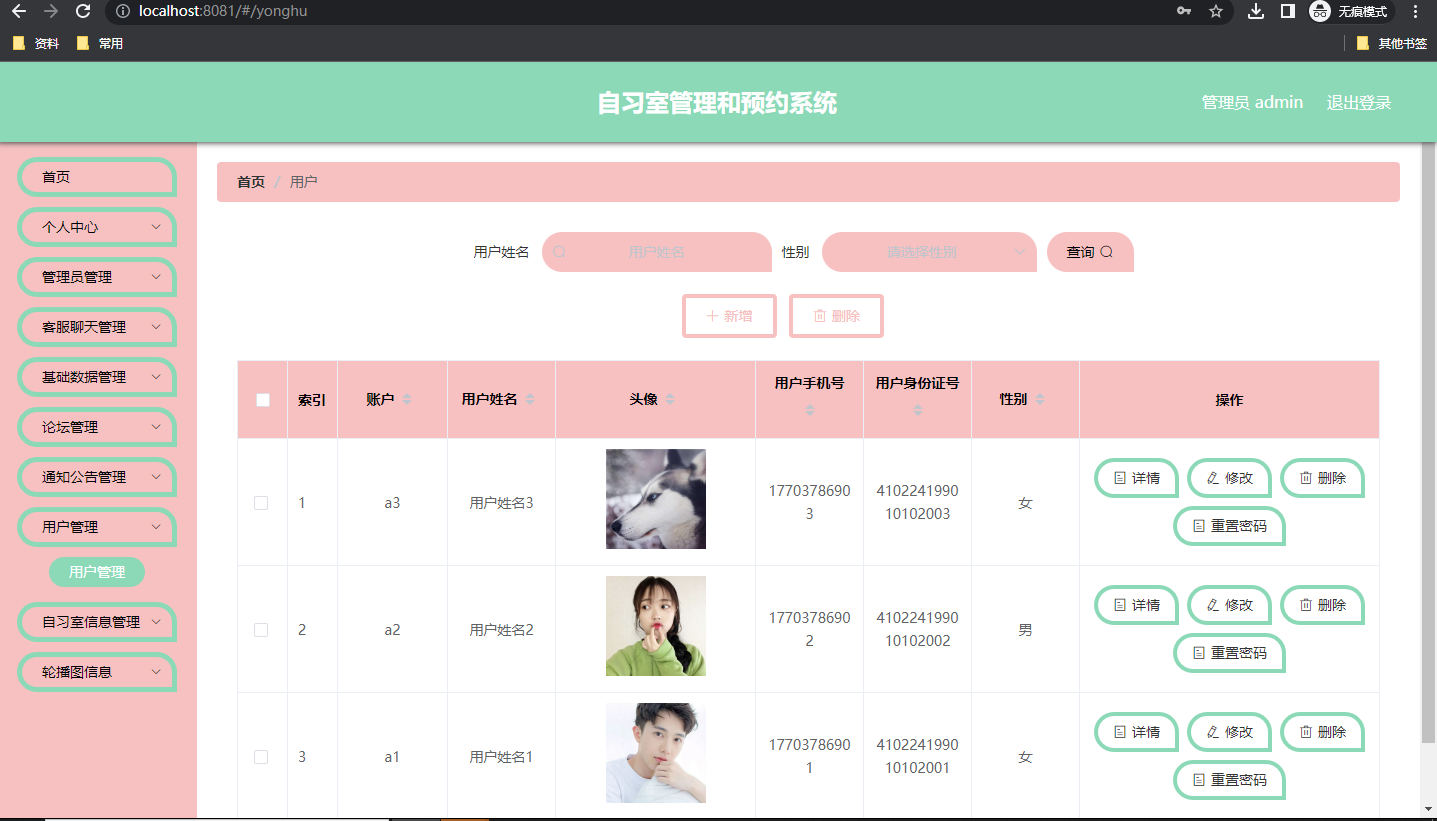Open browser downloads icon
The width and height of the screenshot is (1437, 821).
pyautogui.click(x=1256, y=11)
